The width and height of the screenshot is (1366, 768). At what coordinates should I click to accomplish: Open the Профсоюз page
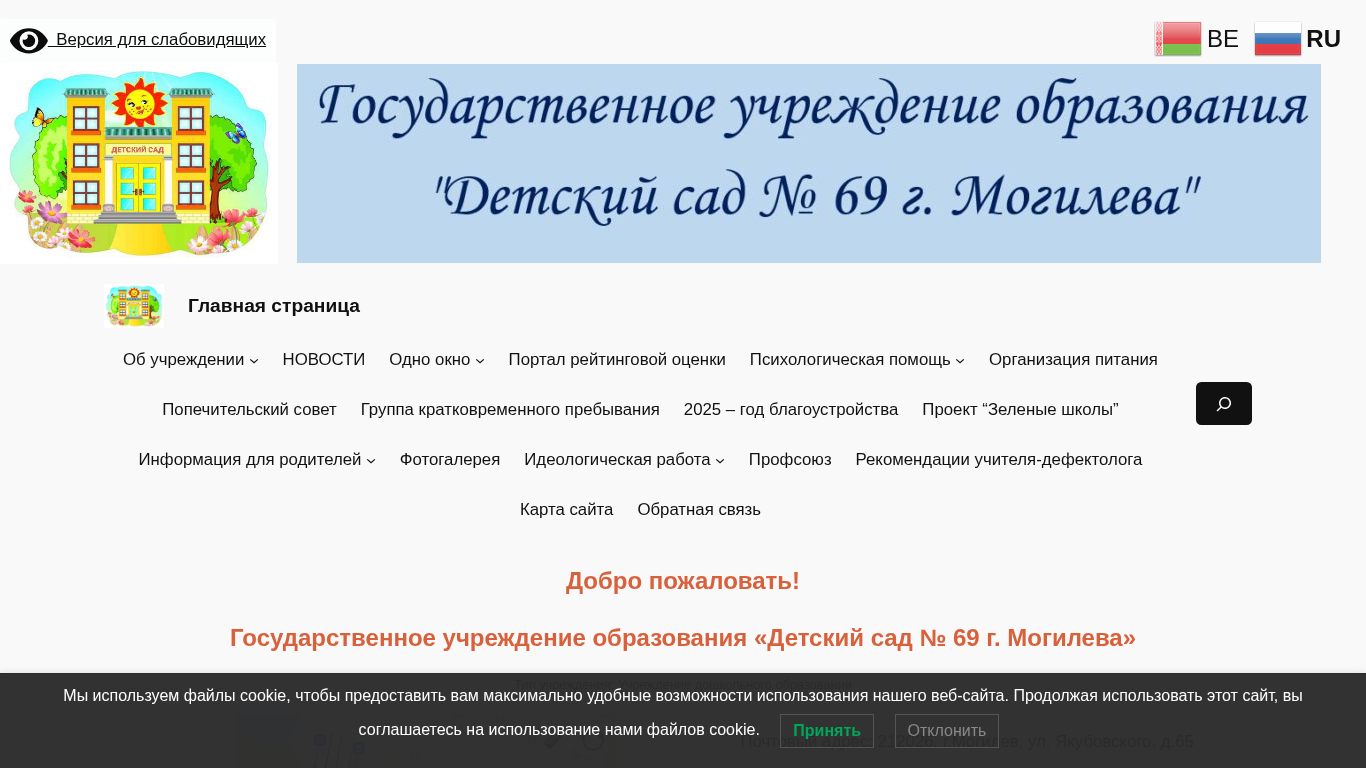[790, 460]
